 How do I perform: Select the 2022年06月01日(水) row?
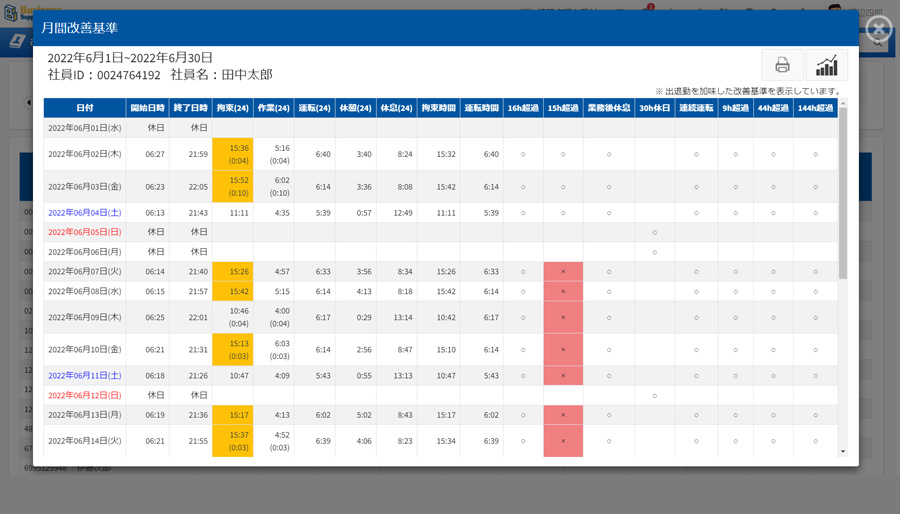click(85, 128)
